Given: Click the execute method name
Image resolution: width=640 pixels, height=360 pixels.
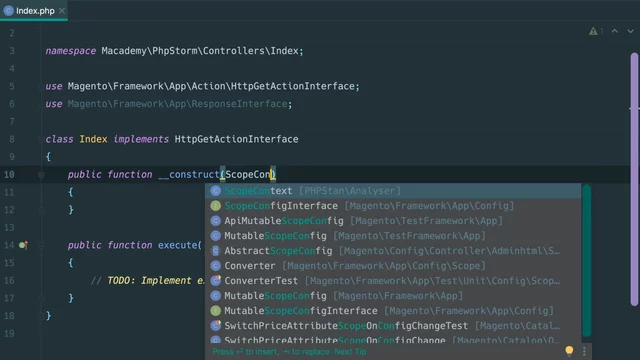Looking at the screenshot, I should 177,245.
